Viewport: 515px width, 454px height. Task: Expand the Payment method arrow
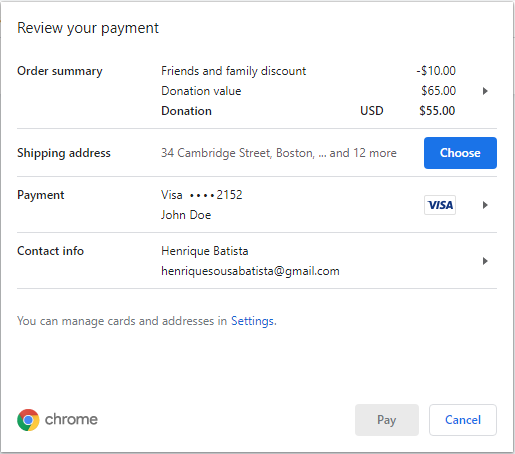(x=485, y=205)
